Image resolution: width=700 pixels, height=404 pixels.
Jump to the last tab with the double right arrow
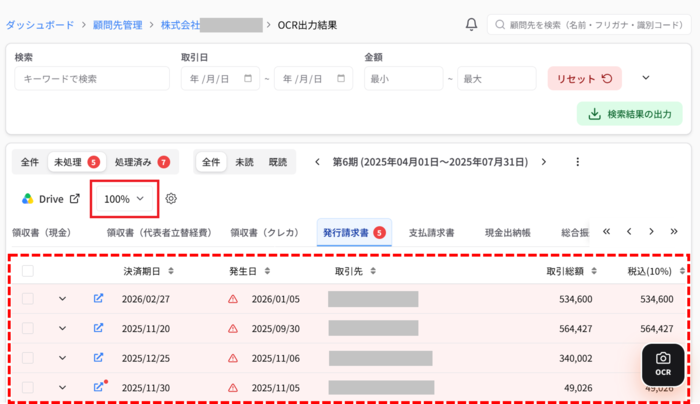coord(674,231)
